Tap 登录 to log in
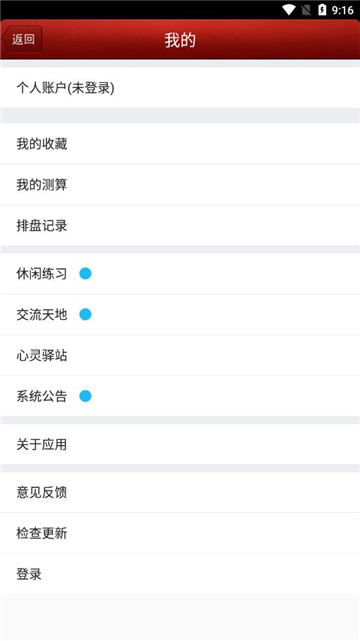The width and height of the screenshot is (360, 641). (180, 574)
